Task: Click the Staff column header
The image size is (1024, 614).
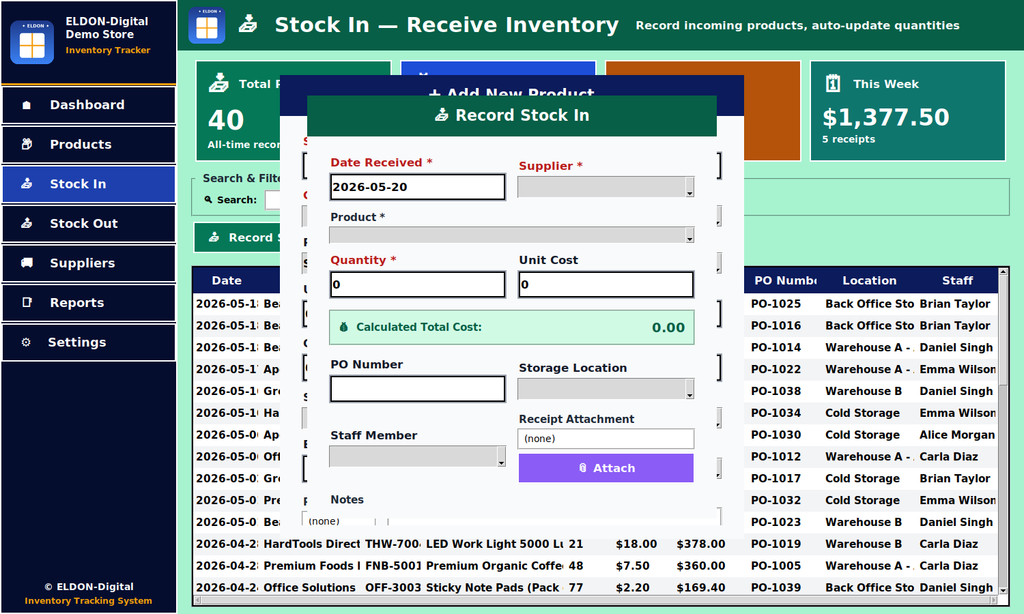Action: click(x=957, y=281)
